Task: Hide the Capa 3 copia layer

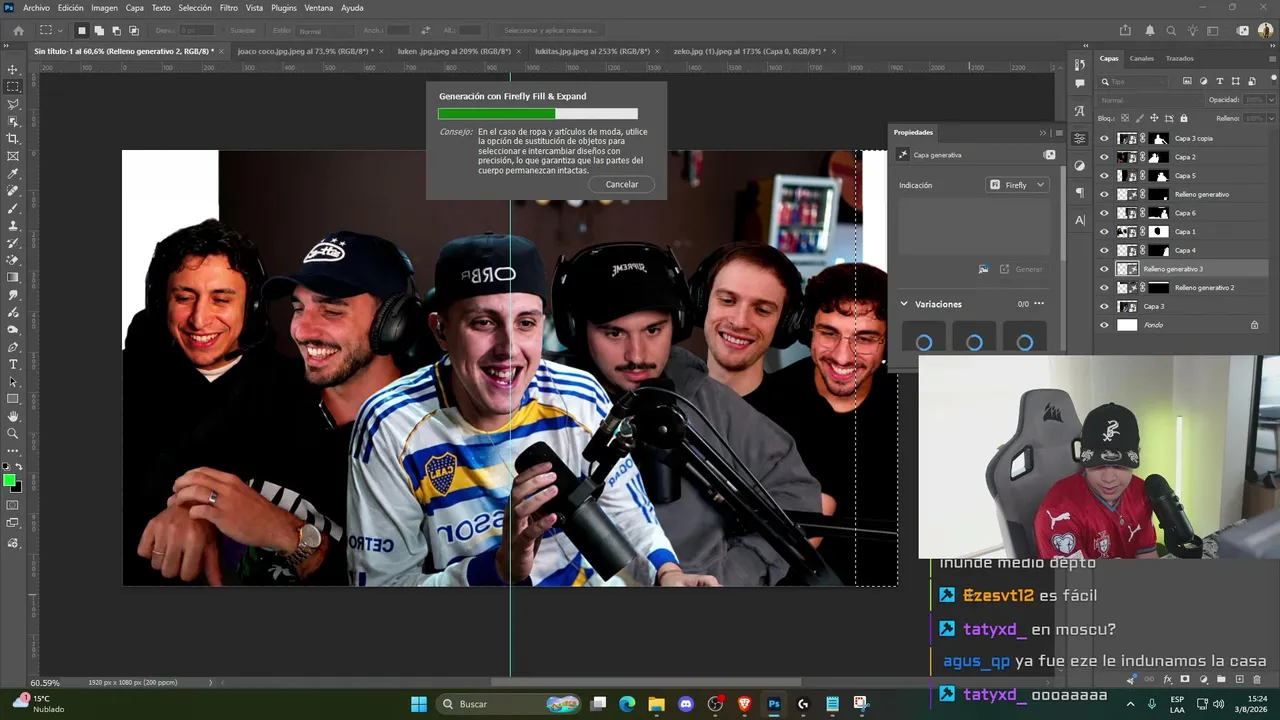Action: (x=1104, y=139)
